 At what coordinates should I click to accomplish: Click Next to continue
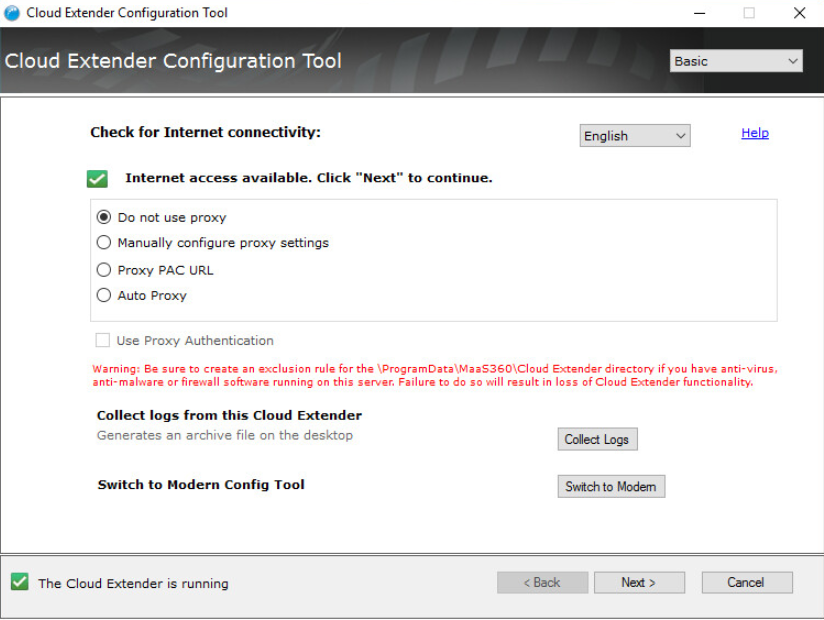coord(638,582)
